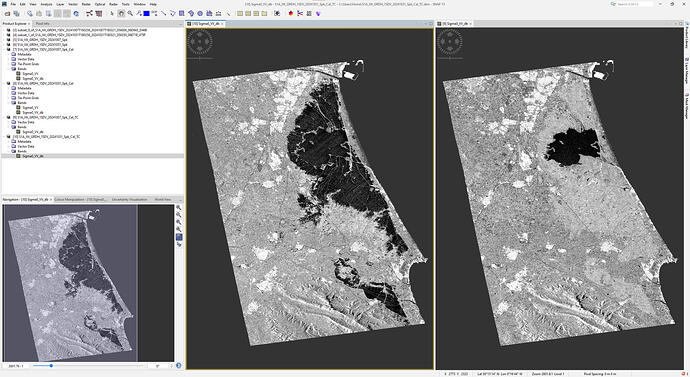The height and width of the screenshot is (377, 690).
Task: Expand Tie-Point Grids folder under product [8]
Action: point(8,98)
